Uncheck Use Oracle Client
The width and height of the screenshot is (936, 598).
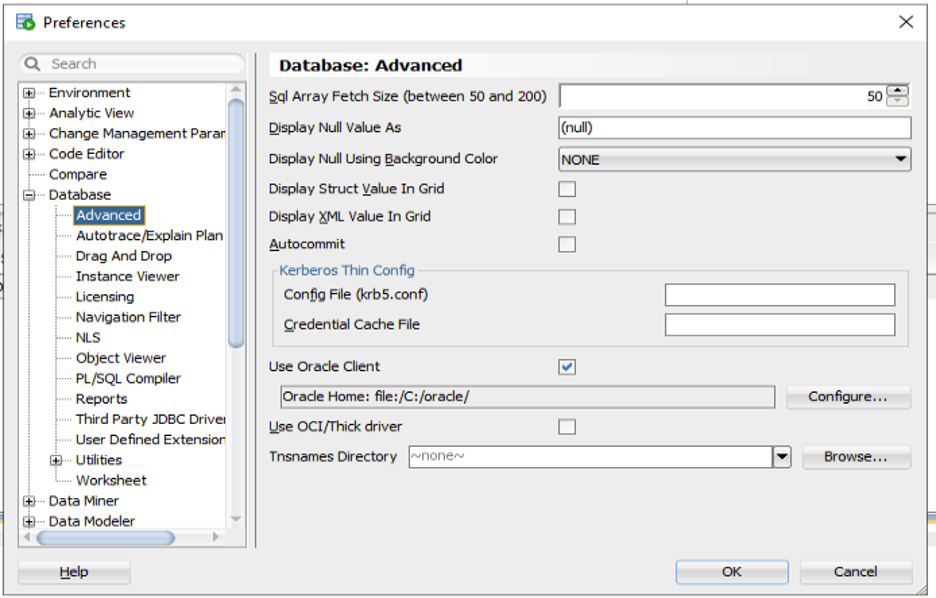(567, 367)
